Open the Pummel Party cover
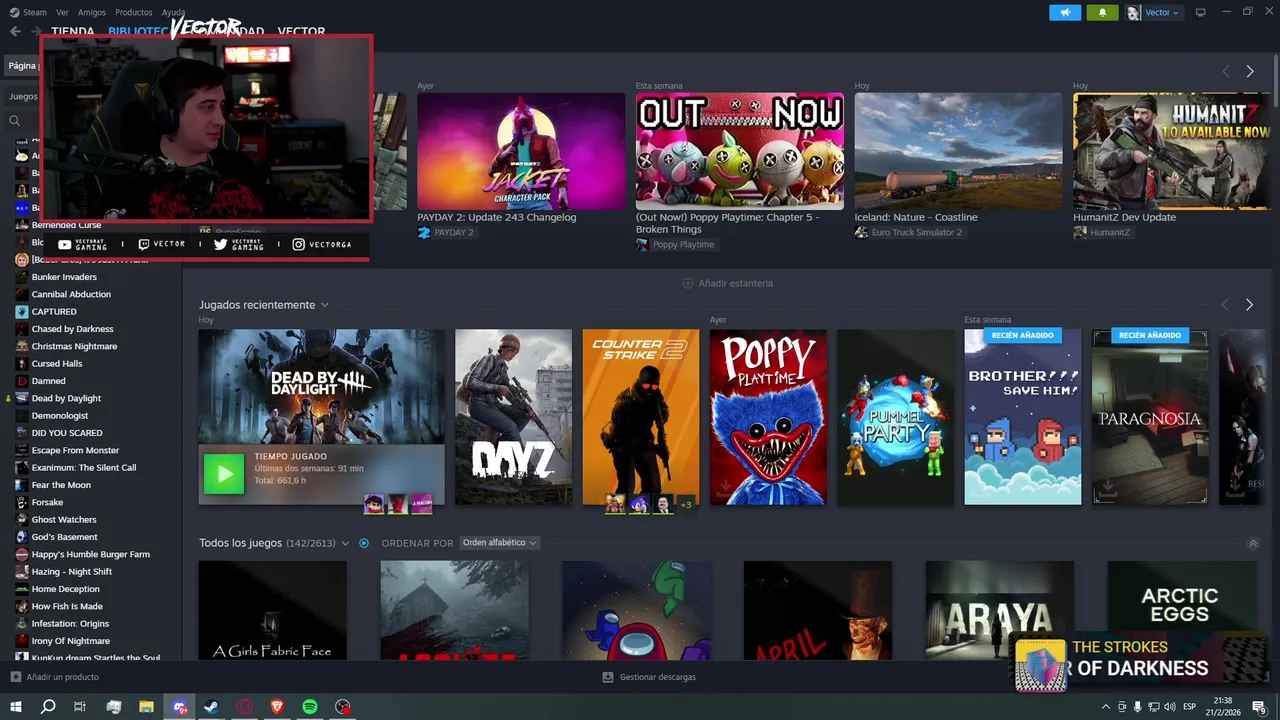This screenshot has width=1280, height=720. [x=895, y=417]
